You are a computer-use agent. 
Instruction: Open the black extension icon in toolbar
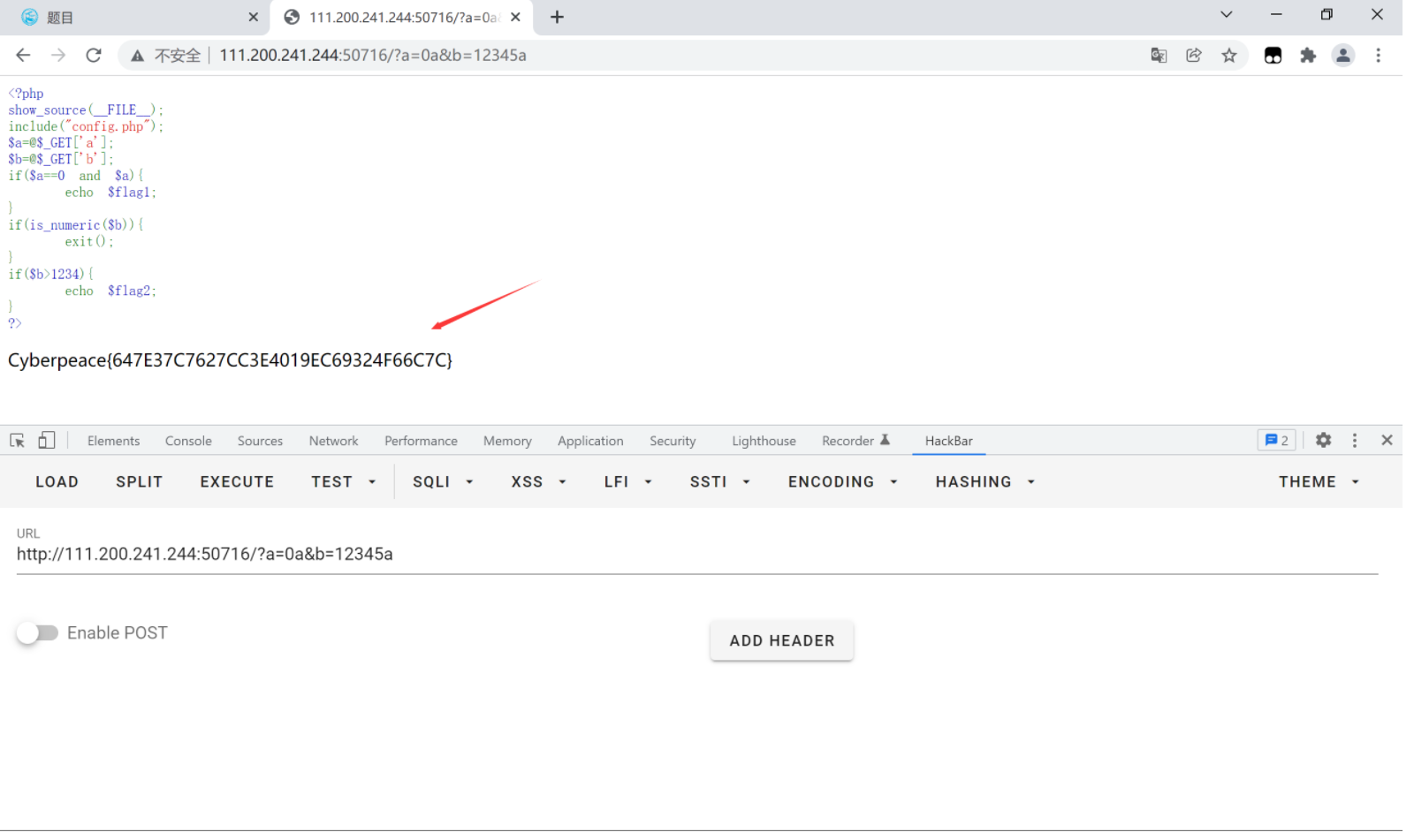point(1273,56)
